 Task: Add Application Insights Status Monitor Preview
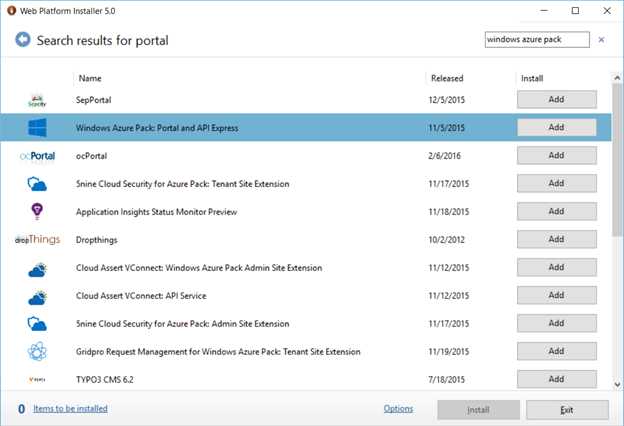coord(557,211)
